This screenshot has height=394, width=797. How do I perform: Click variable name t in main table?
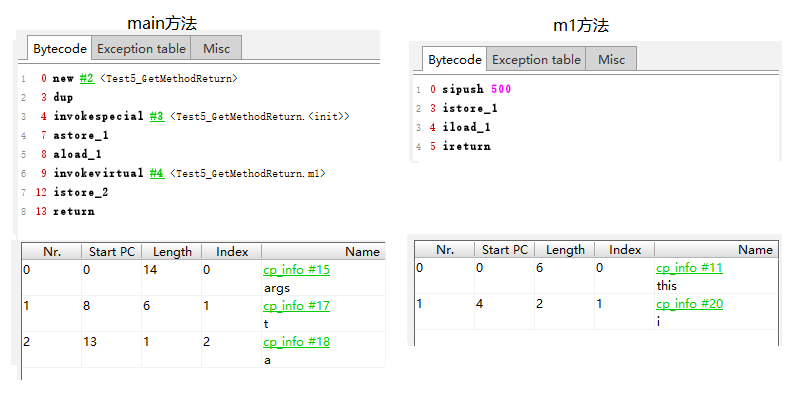click(x=266, y=324)
